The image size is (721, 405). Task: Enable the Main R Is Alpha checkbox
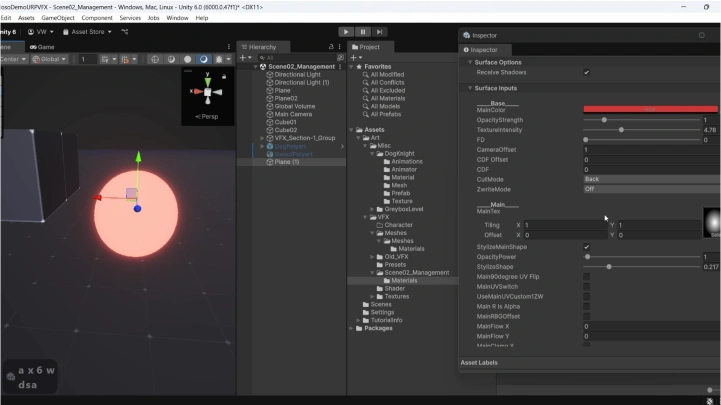point(586,307)
